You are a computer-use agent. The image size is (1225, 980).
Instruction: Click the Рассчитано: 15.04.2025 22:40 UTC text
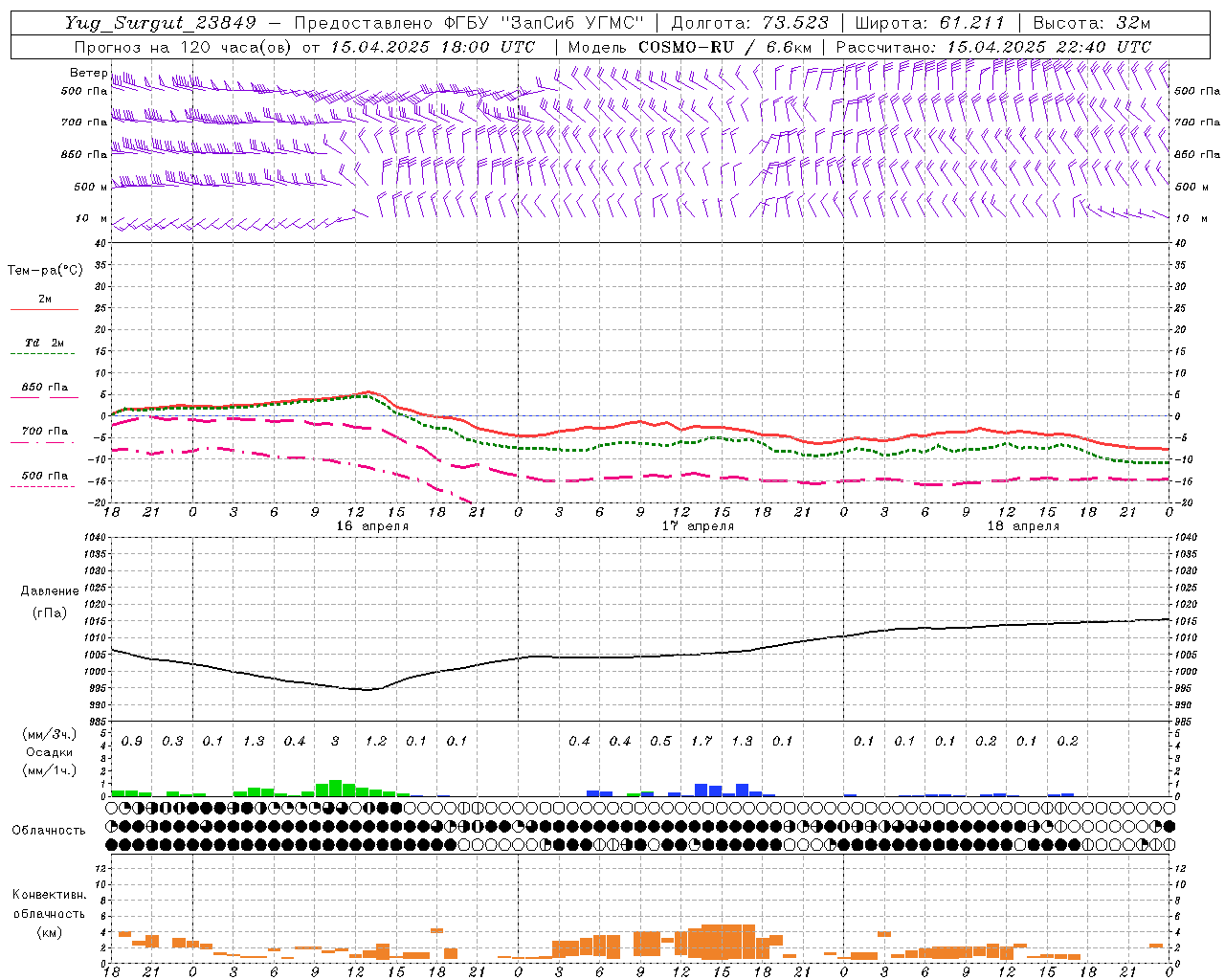[993, 47]
